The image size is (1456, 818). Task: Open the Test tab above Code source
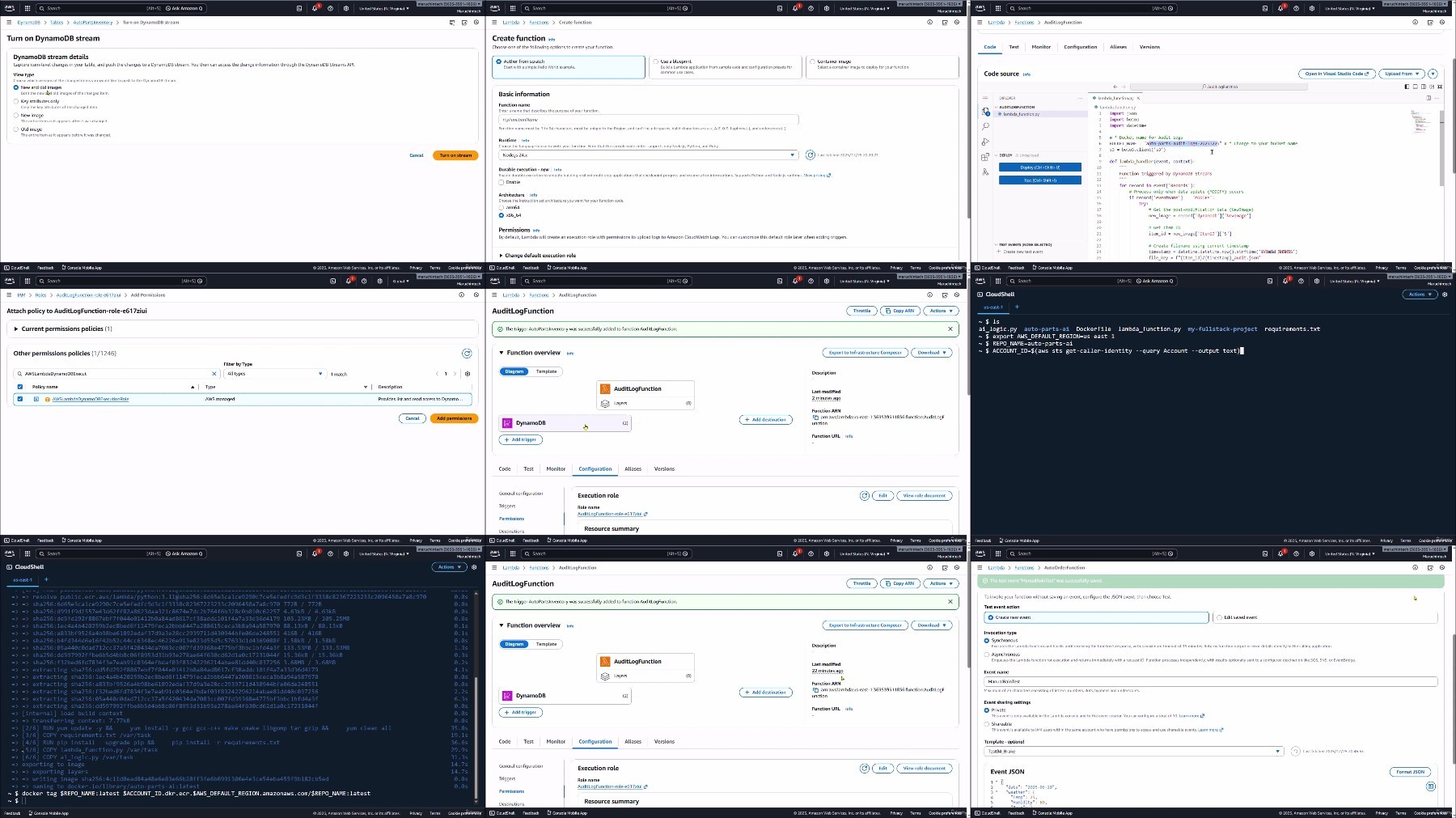tap(1014, 47)
